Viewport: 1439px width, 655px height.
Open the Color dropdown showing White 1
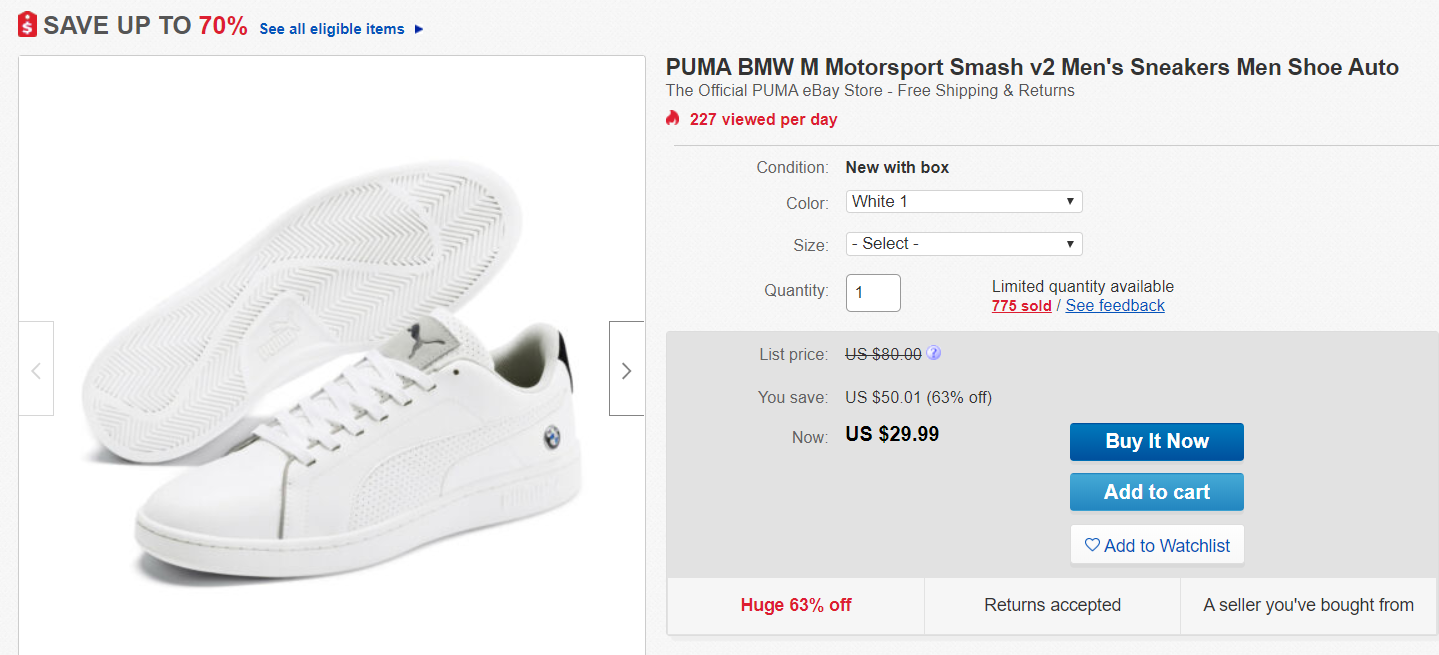point(964,202)
